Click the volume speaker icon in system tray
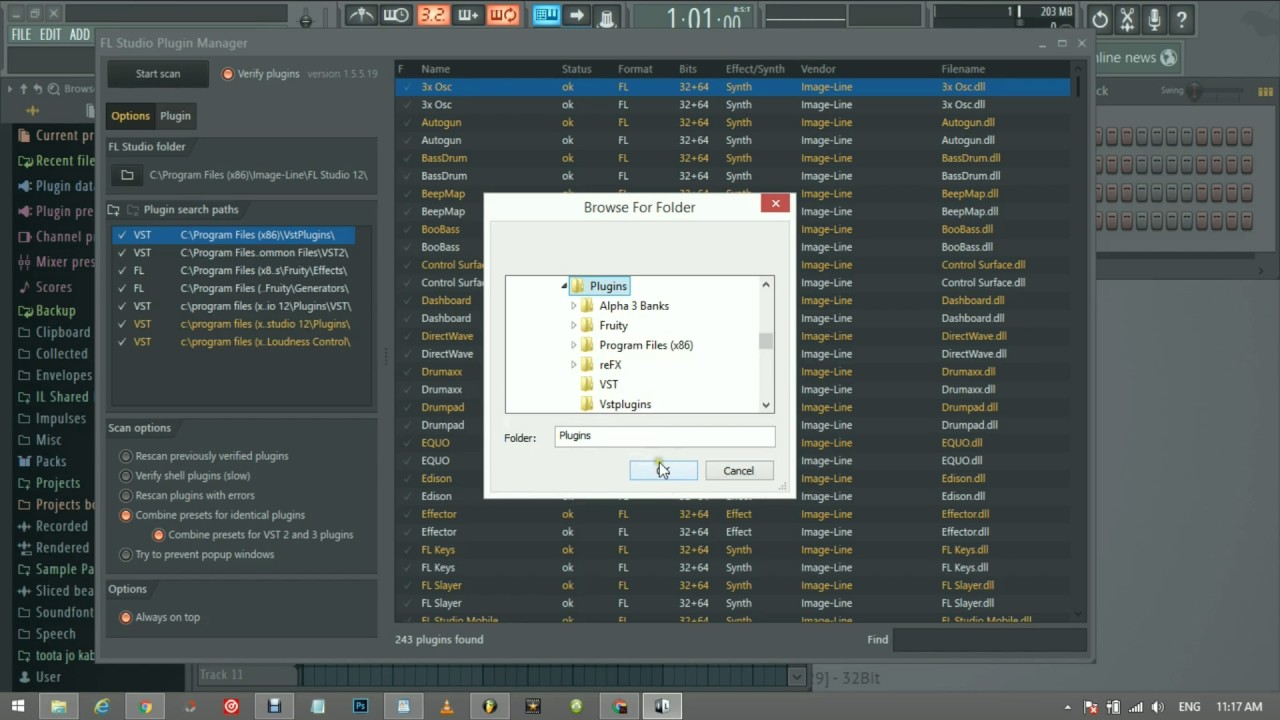The width and height of the screenshot is (1280, 720). click(x=1156, y=707)
